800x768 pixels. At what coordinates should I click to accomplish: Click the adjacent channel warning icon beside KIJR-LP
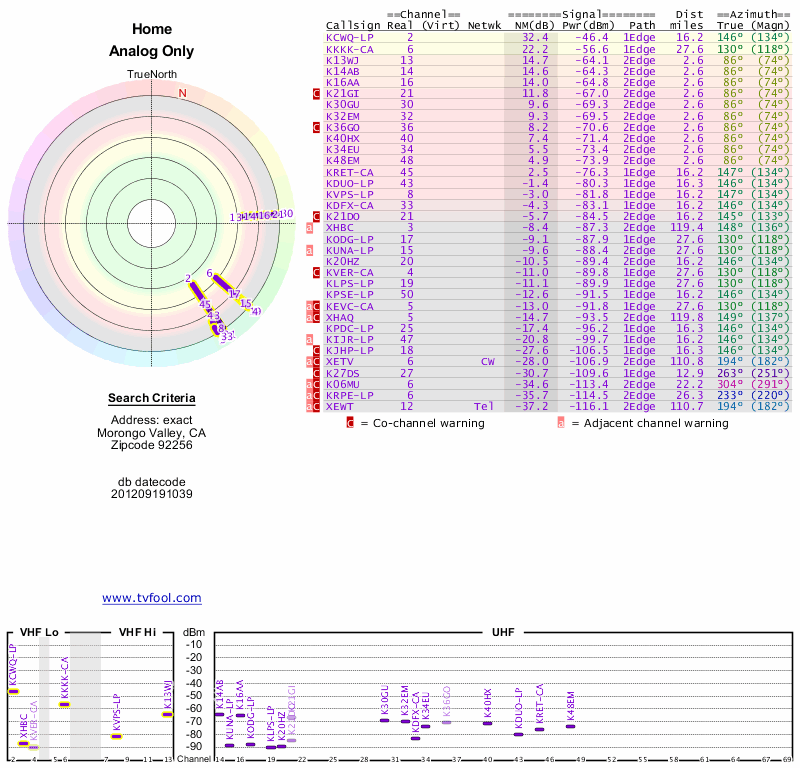pos(310,339)
